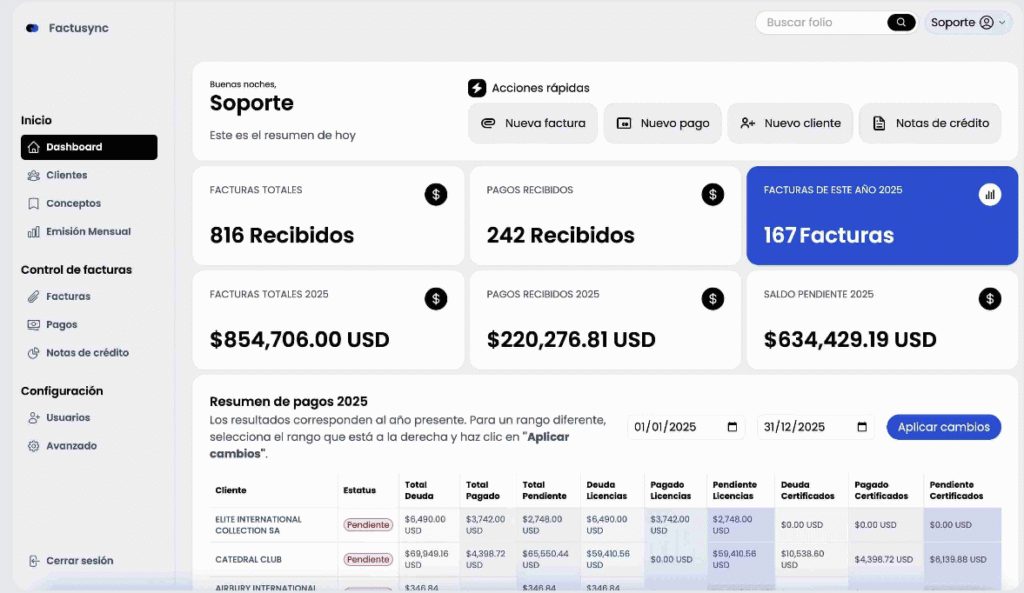Click dollar icon on Facturas Totales card
Screen dimensions: 1024x593
[435, 195]
